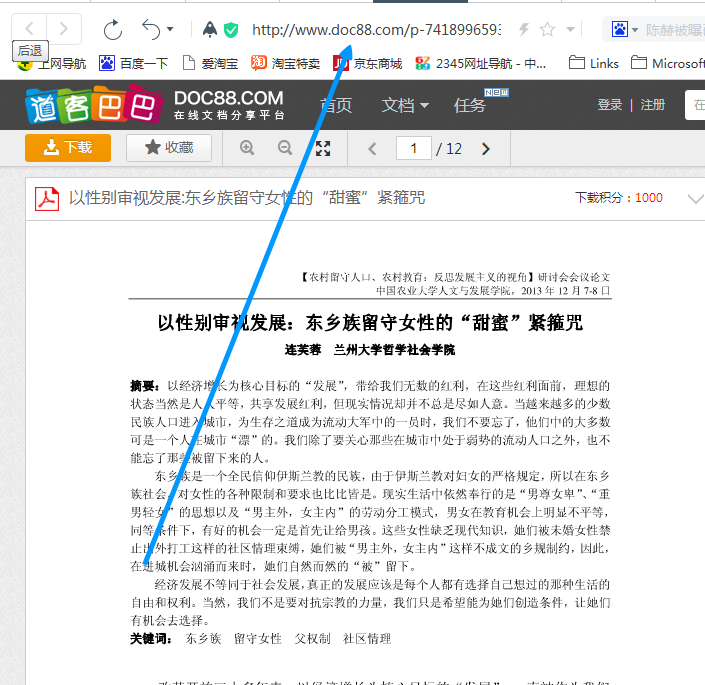Click the green shield security icon

click(x=231, y=30)
